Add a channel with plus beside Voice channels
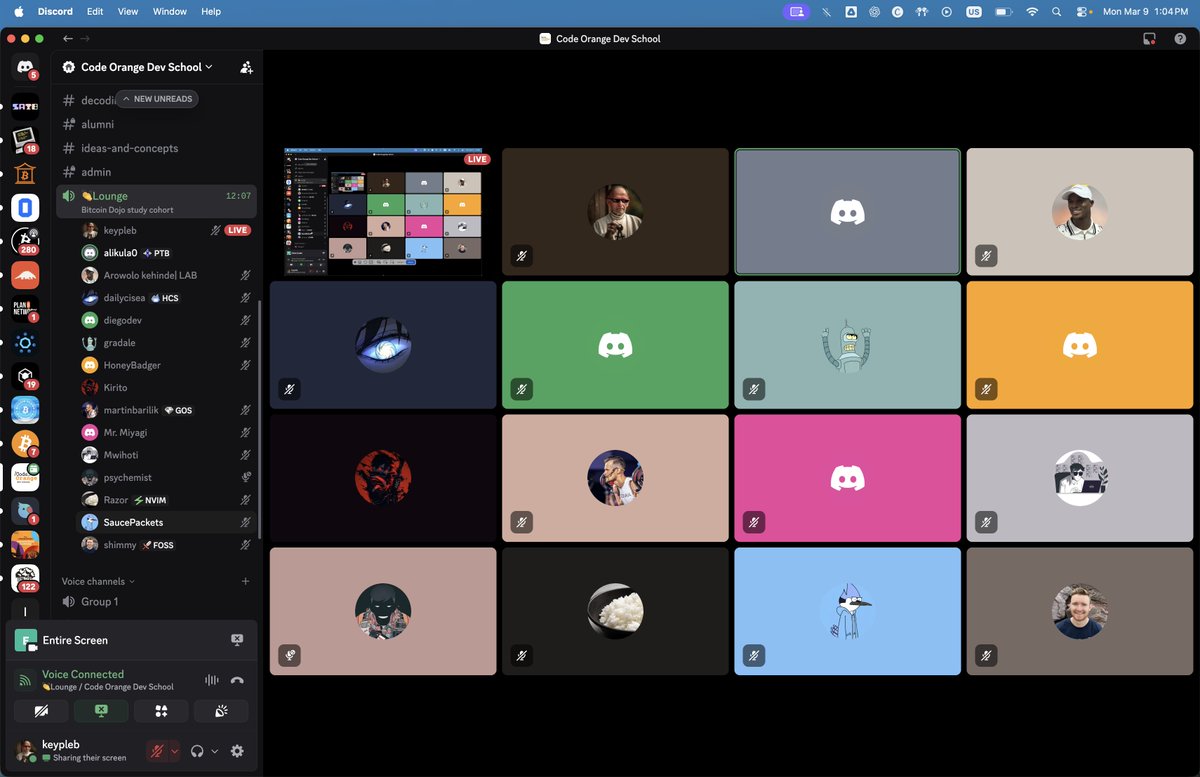The image size is (1200, 777). pyautogui.click(x=245, y=581)
